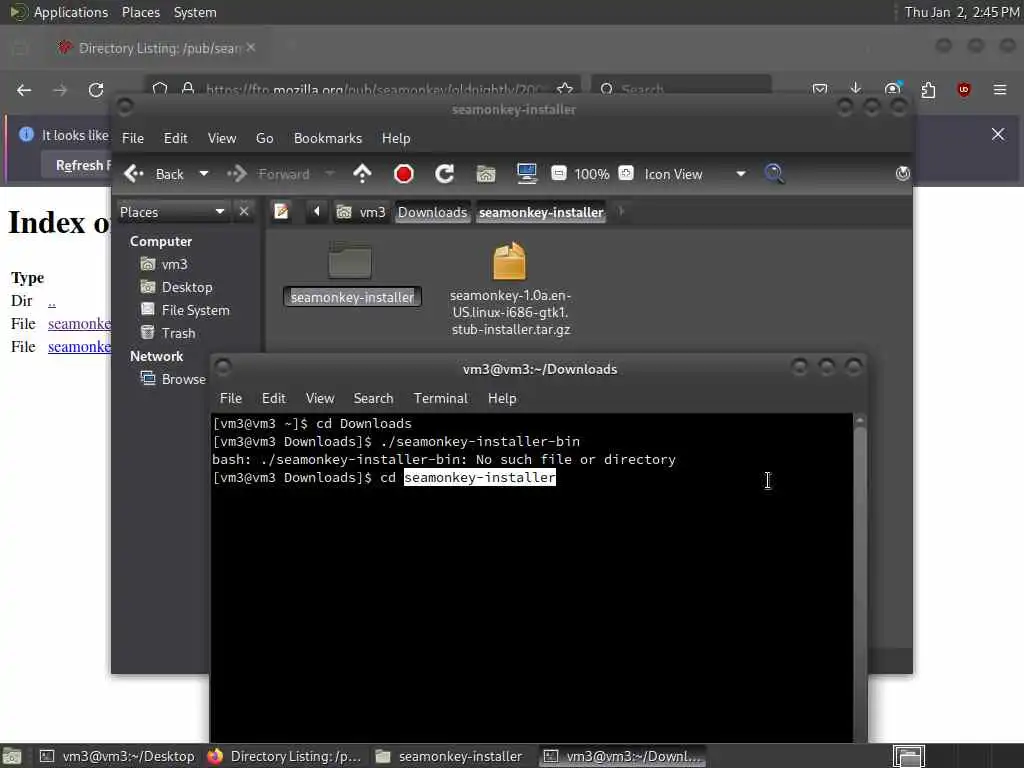Select the seamonkey-installer folder icon

click(x=351, y=260)
